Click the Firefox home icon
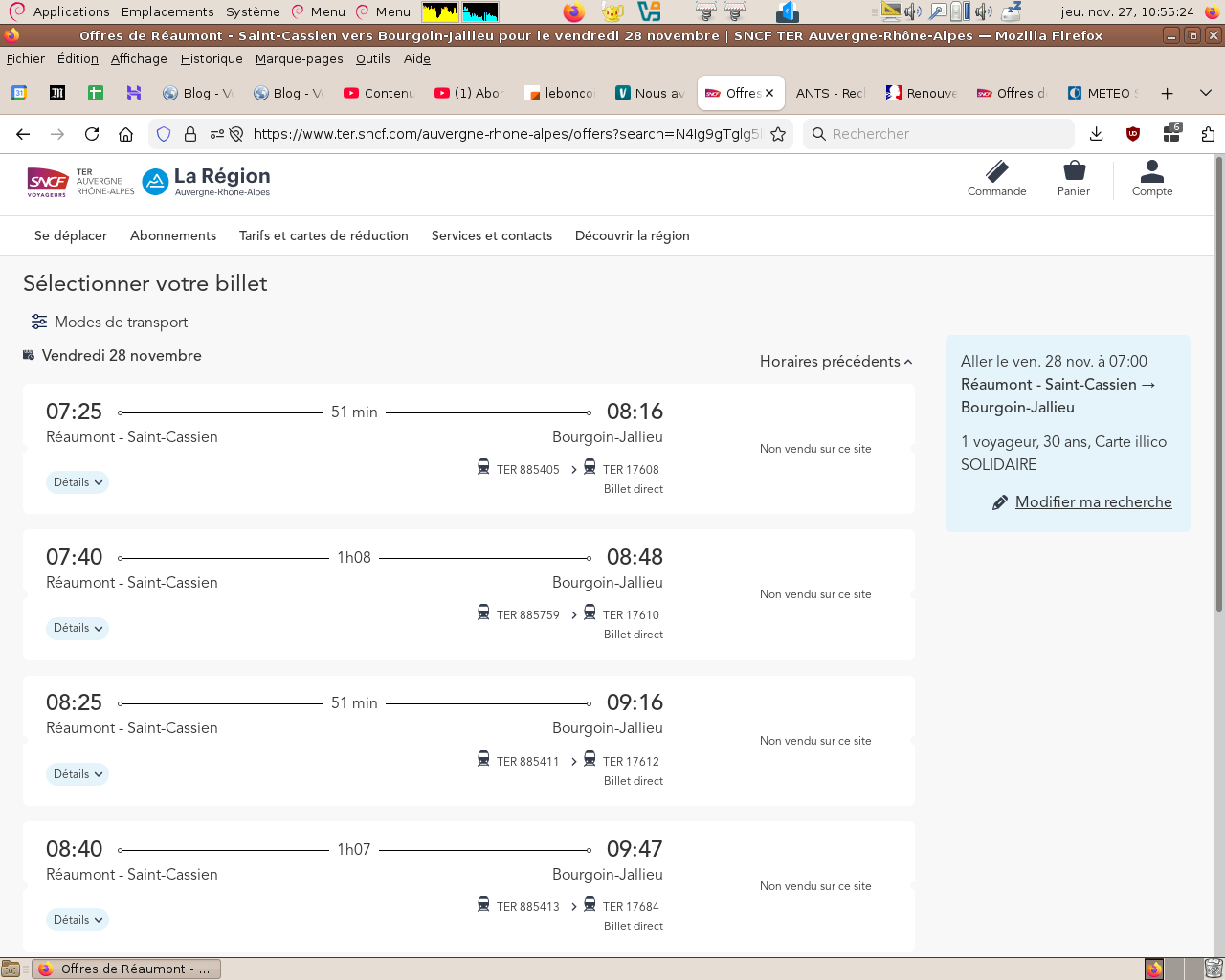This screenshot has height=980, width=1225. click(125, 134)
